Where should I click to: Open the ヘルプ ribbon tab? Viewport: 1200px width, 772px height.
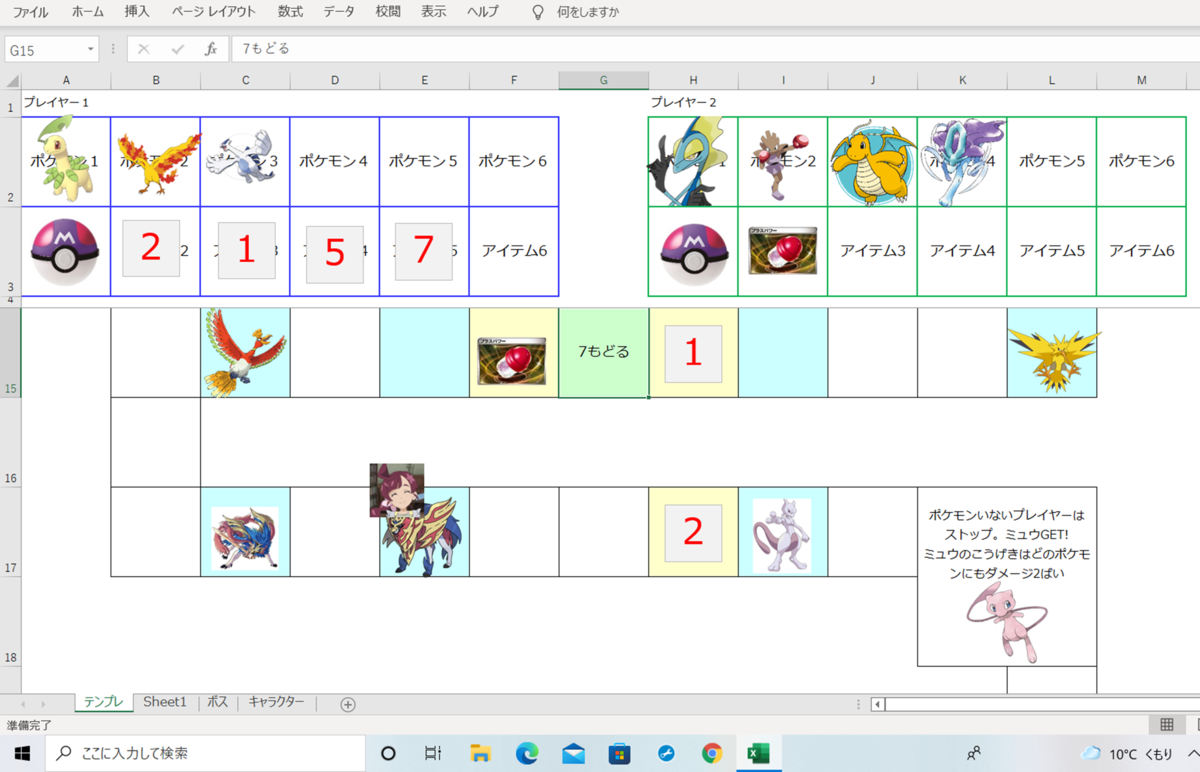483,12
